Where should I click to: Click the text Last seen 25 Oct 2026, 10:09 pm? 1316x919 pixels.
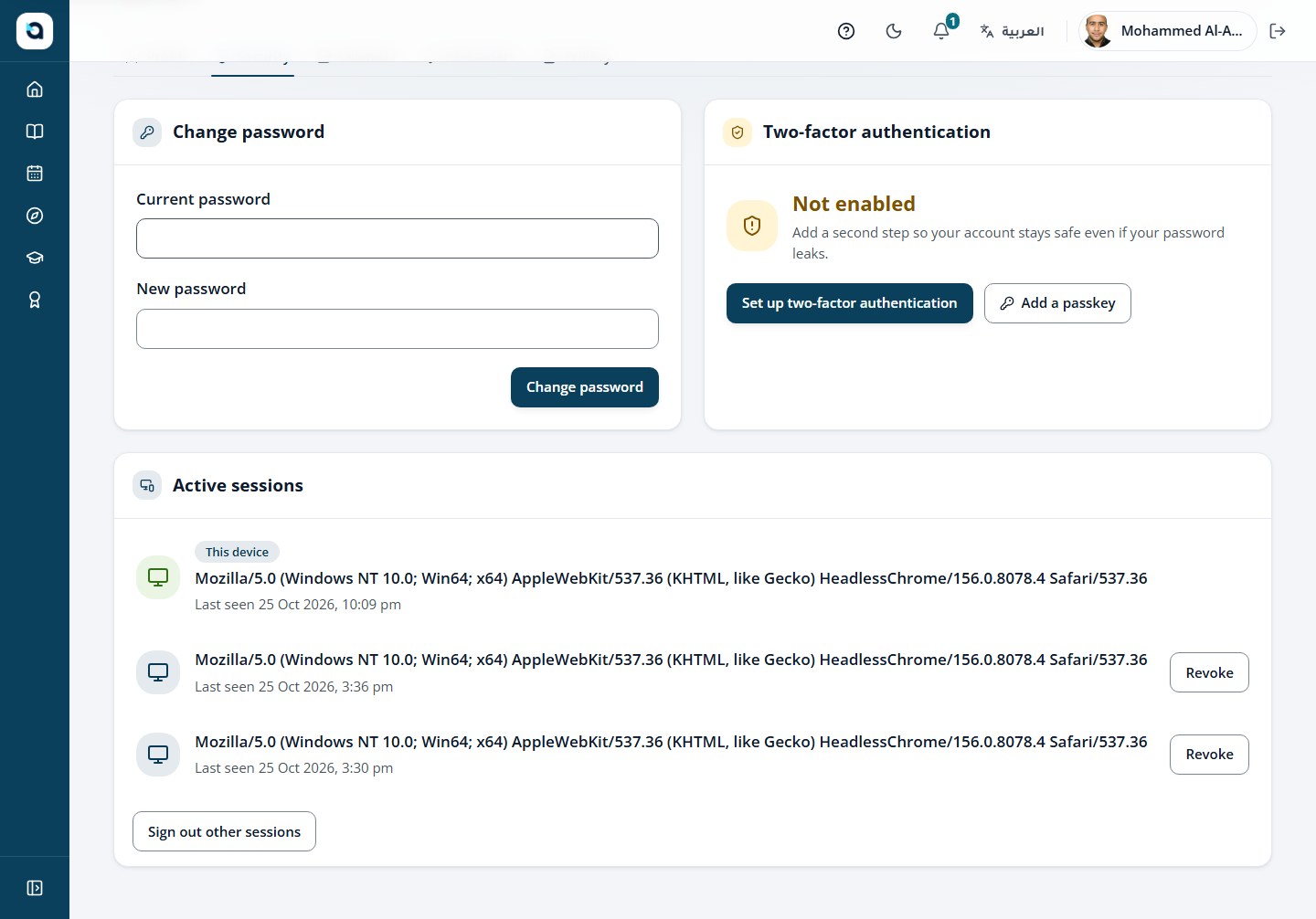[x=298, y=605]
